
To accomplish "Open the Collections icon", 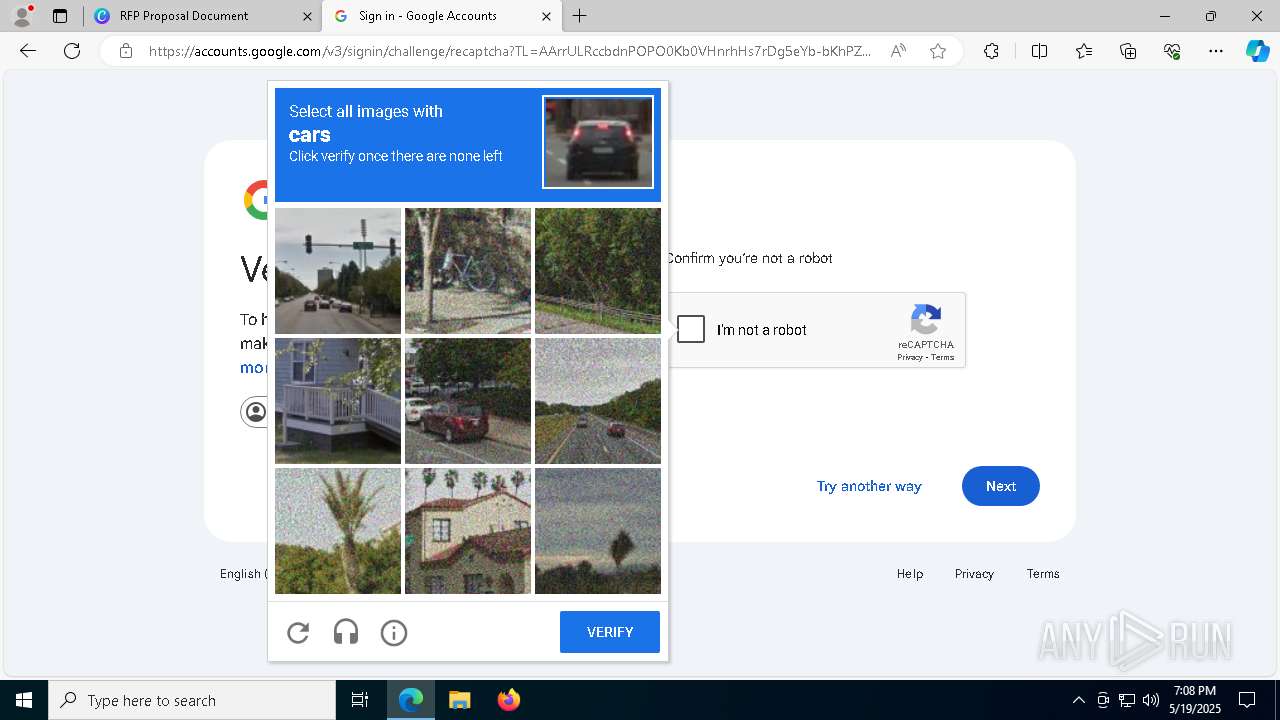I will point(1128,51).
